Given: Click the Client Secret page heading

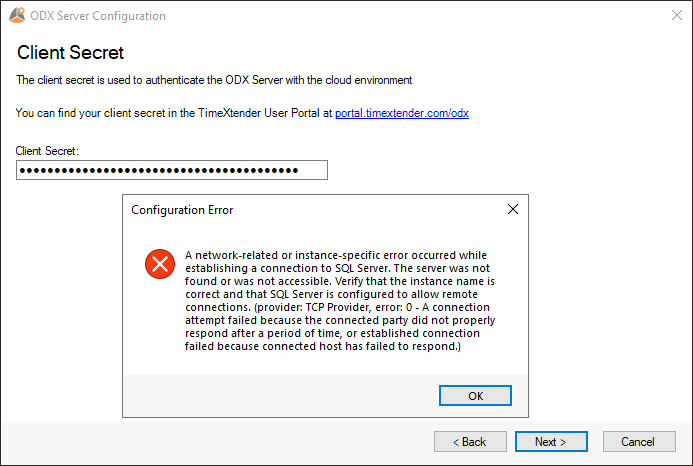Looking at the screenshot, I should [x=70, y=53].
